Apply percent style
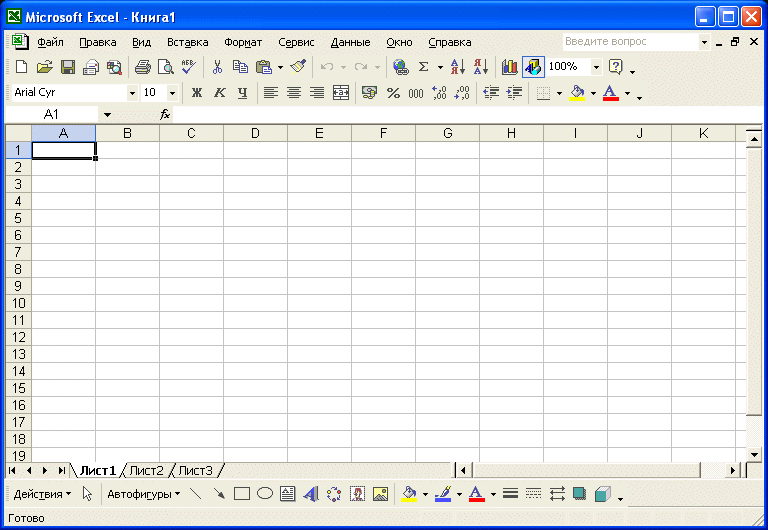This screenshot has width=768, height=530. pyautogui.click(x=393, y=93)
